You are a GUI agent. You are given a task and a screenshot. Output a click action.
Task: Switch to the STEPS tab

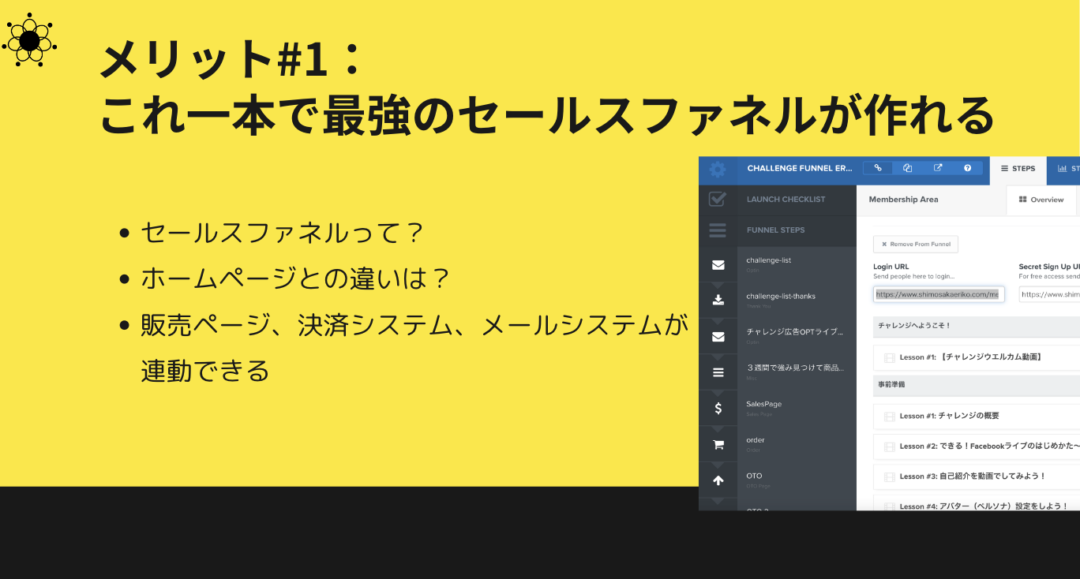(x=1019, y=169)
